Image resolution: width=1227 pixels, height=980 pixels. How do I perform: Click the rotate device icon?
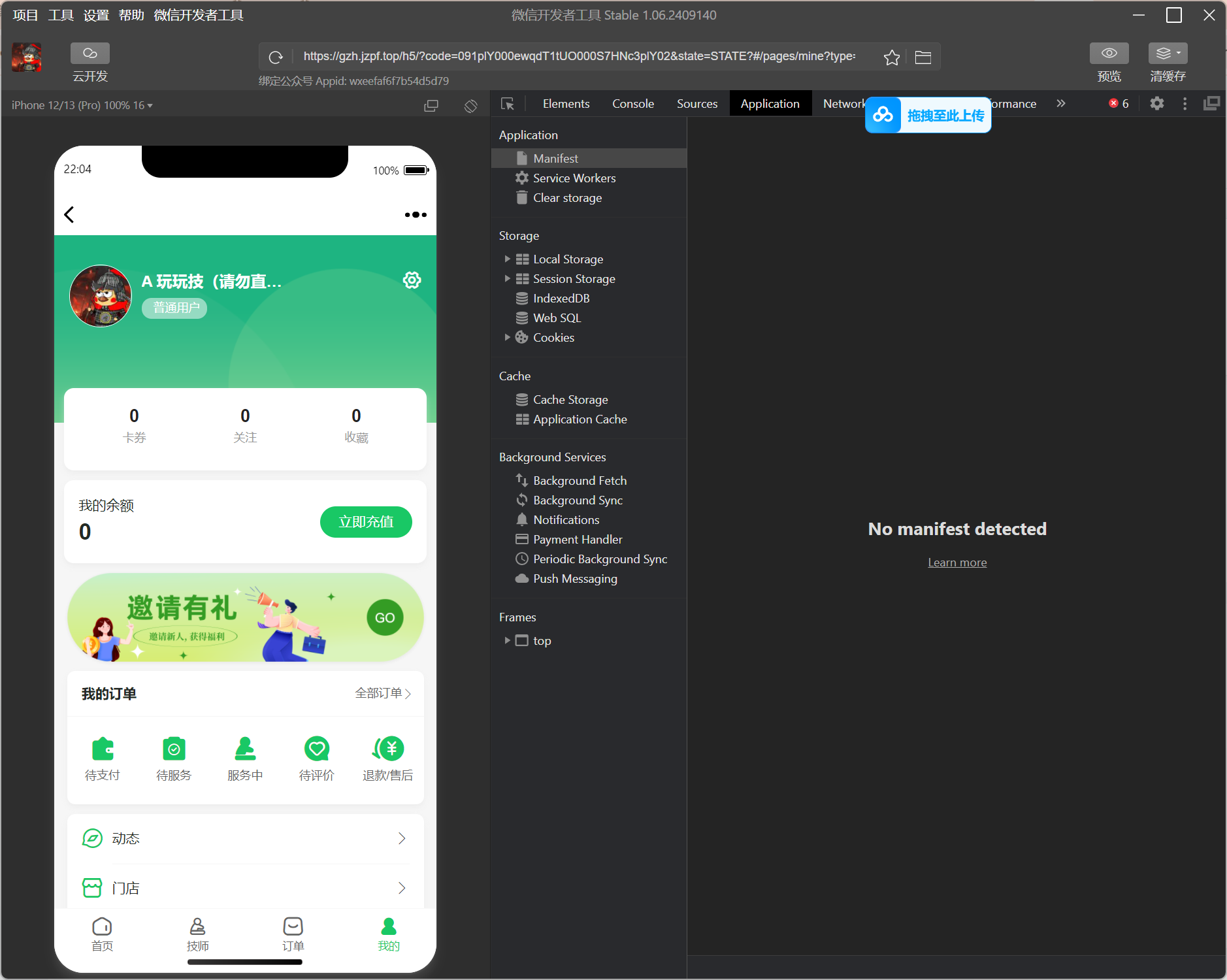(x=470, y=106)
